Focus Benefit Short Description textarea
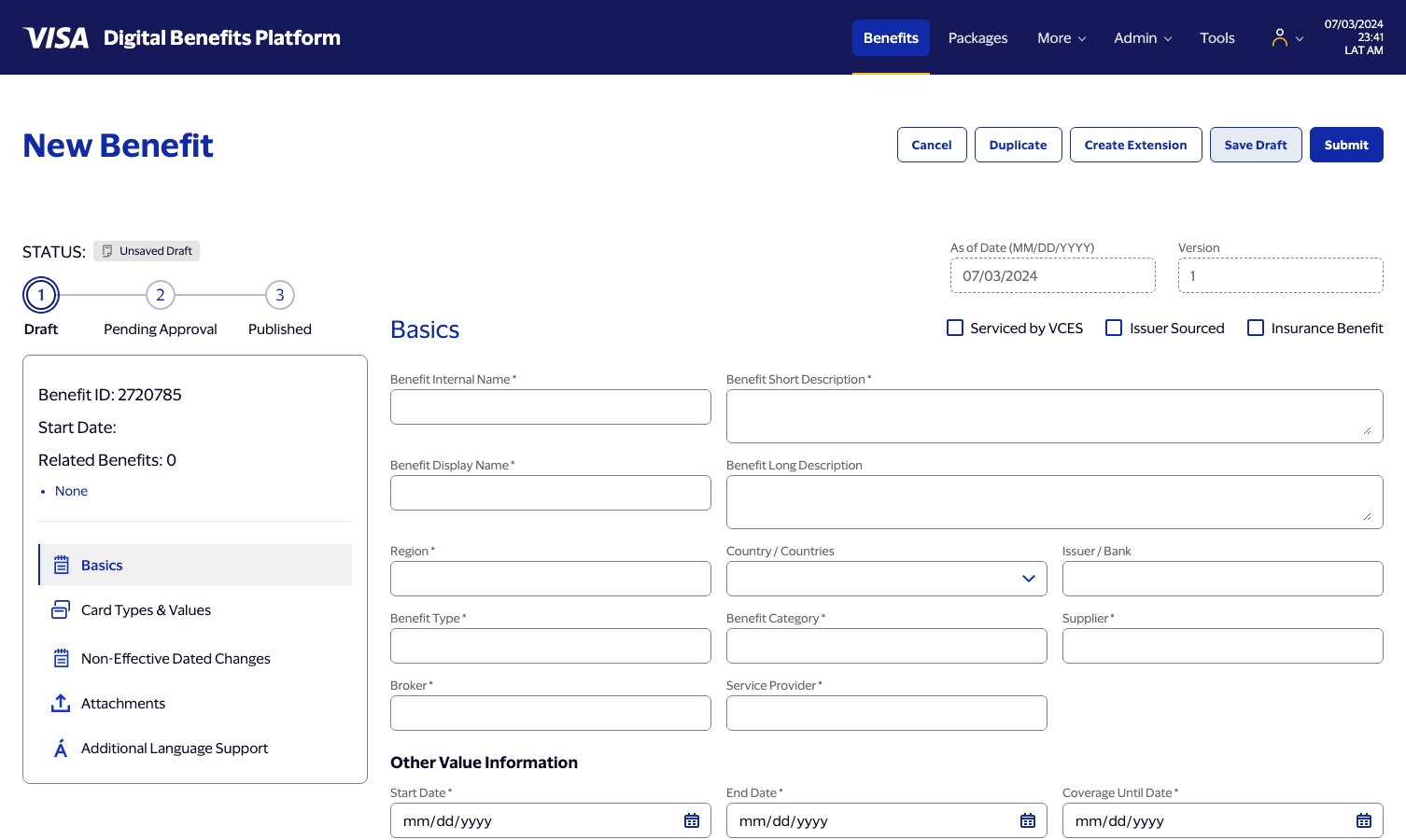The height and width of the screenshot is (840, 1406). coord(1055,416)
